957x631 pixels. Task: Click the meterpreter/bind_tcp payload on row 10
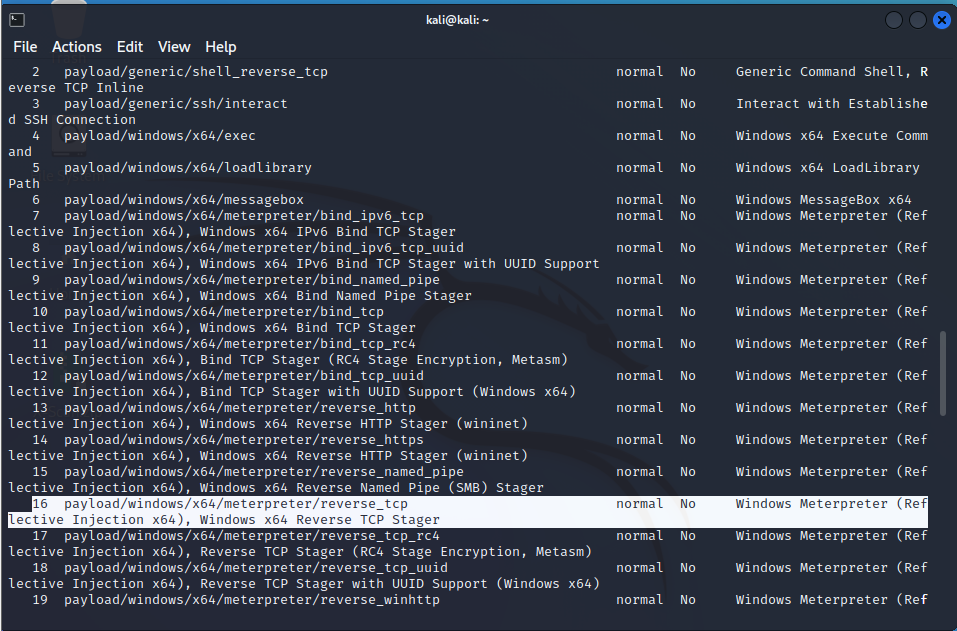click(224, 312)
